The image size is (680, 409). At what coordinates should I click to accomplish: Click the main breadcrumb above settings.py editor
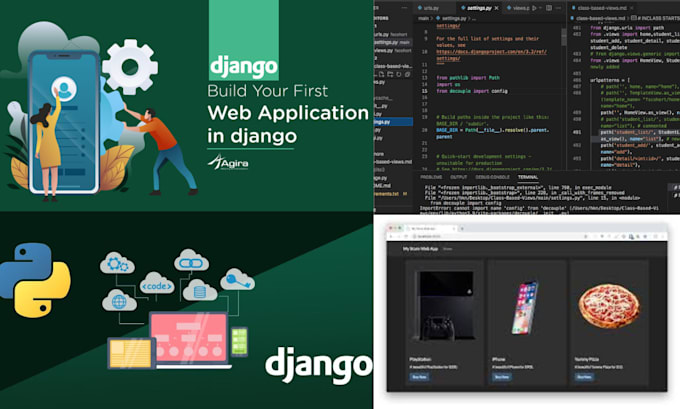click(x=423, y=19)
